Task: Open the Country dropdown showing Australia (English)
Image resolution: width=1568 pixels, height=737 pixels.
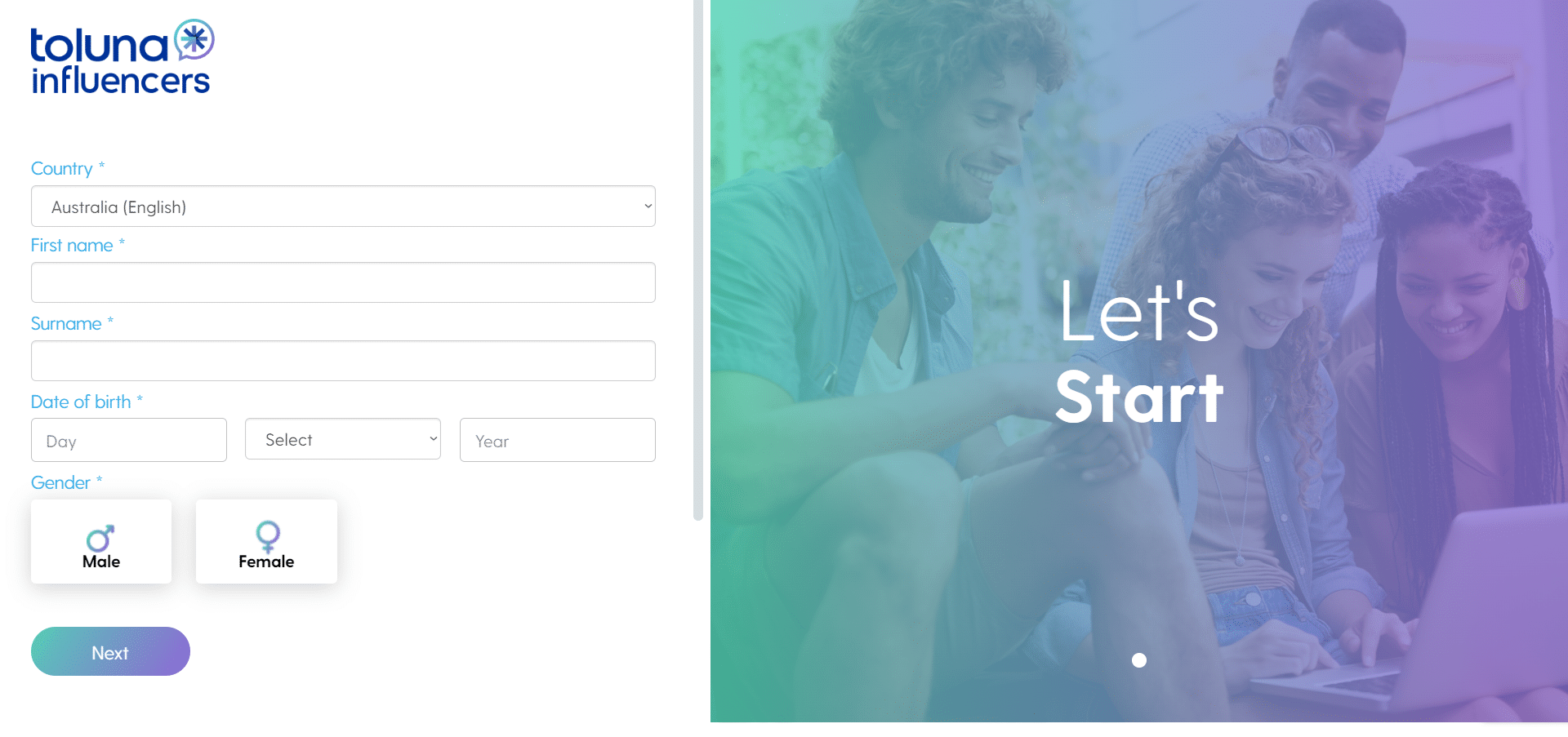Action: point(343,206)
